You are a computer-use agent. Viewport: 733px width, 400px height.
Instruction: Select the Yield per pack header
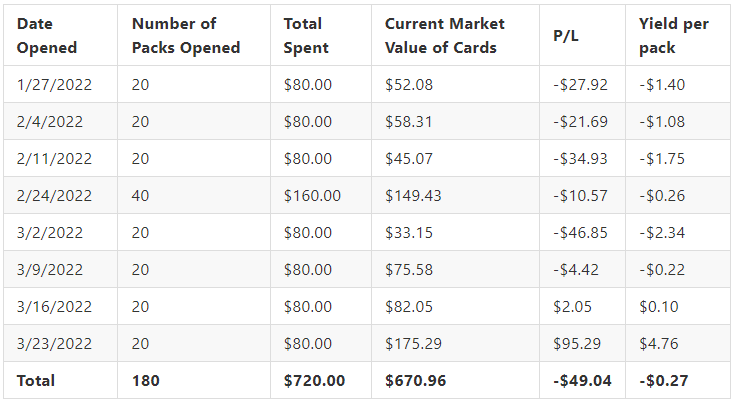pyautogui.click(x=674, y=36)
